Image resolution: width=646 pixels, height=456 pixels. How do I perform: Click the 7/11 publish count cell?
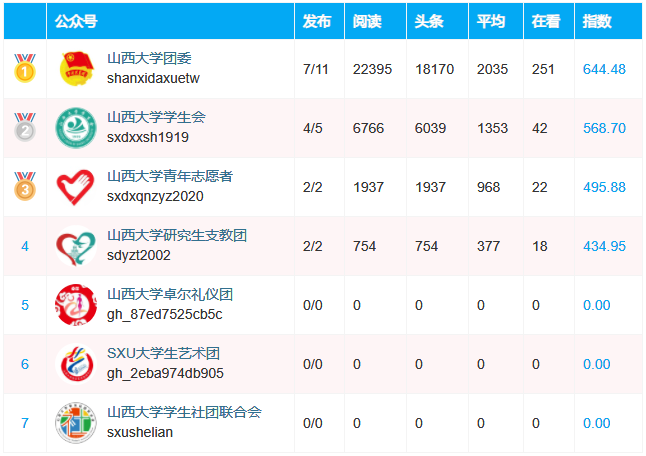tap(316, 69)
